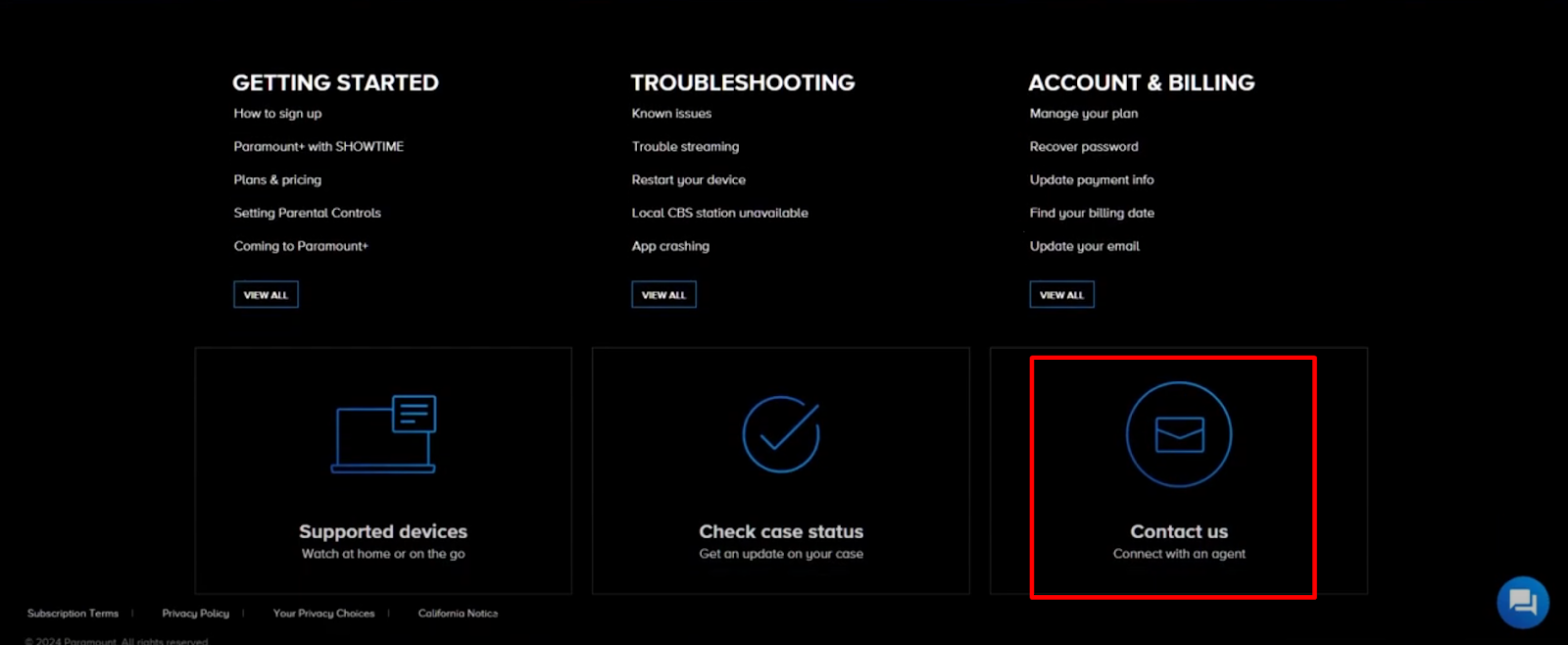Open Trouble streaming help article
The image size is (1568, 645).
point(685,147)
